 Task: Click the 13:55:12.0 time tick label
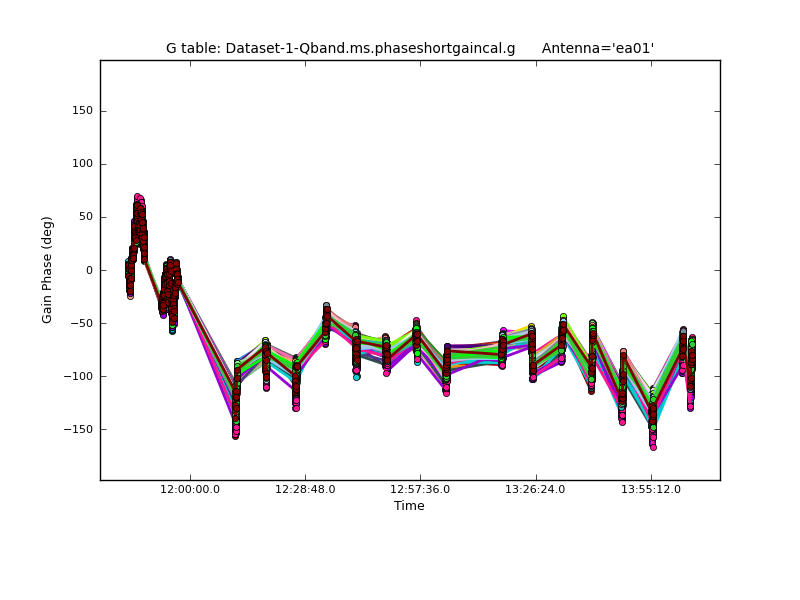651,489
